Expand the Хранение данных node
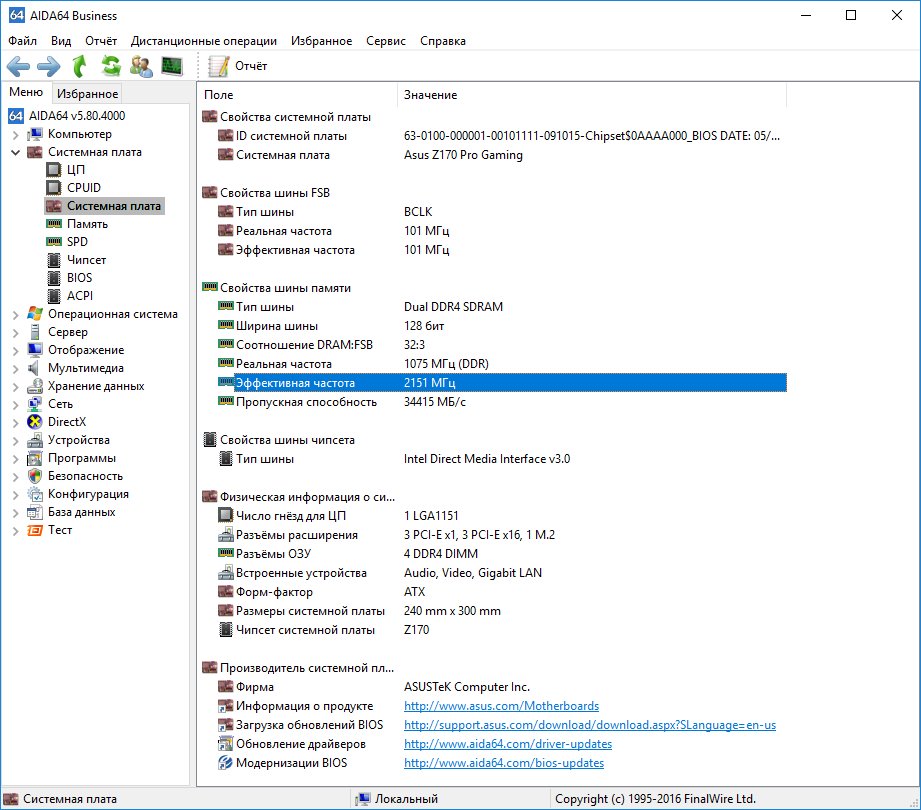Screen dimensions: 921x810 (16, 386)
